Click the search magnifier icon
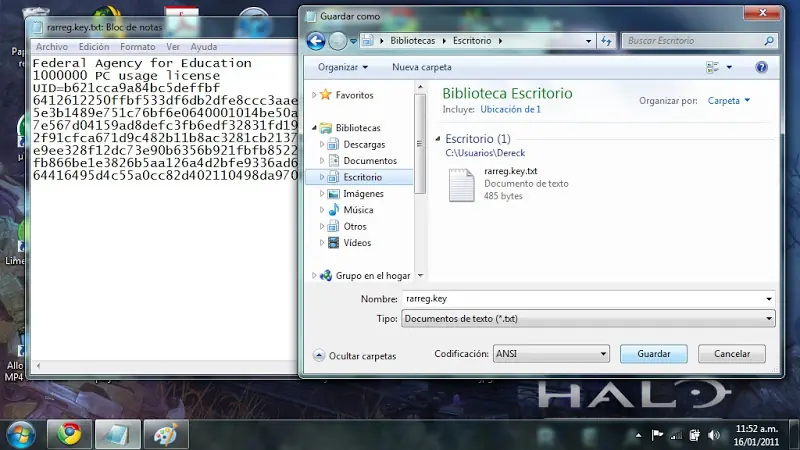The width and height of the screenshot is (800, 450). (x=769, y=41)
